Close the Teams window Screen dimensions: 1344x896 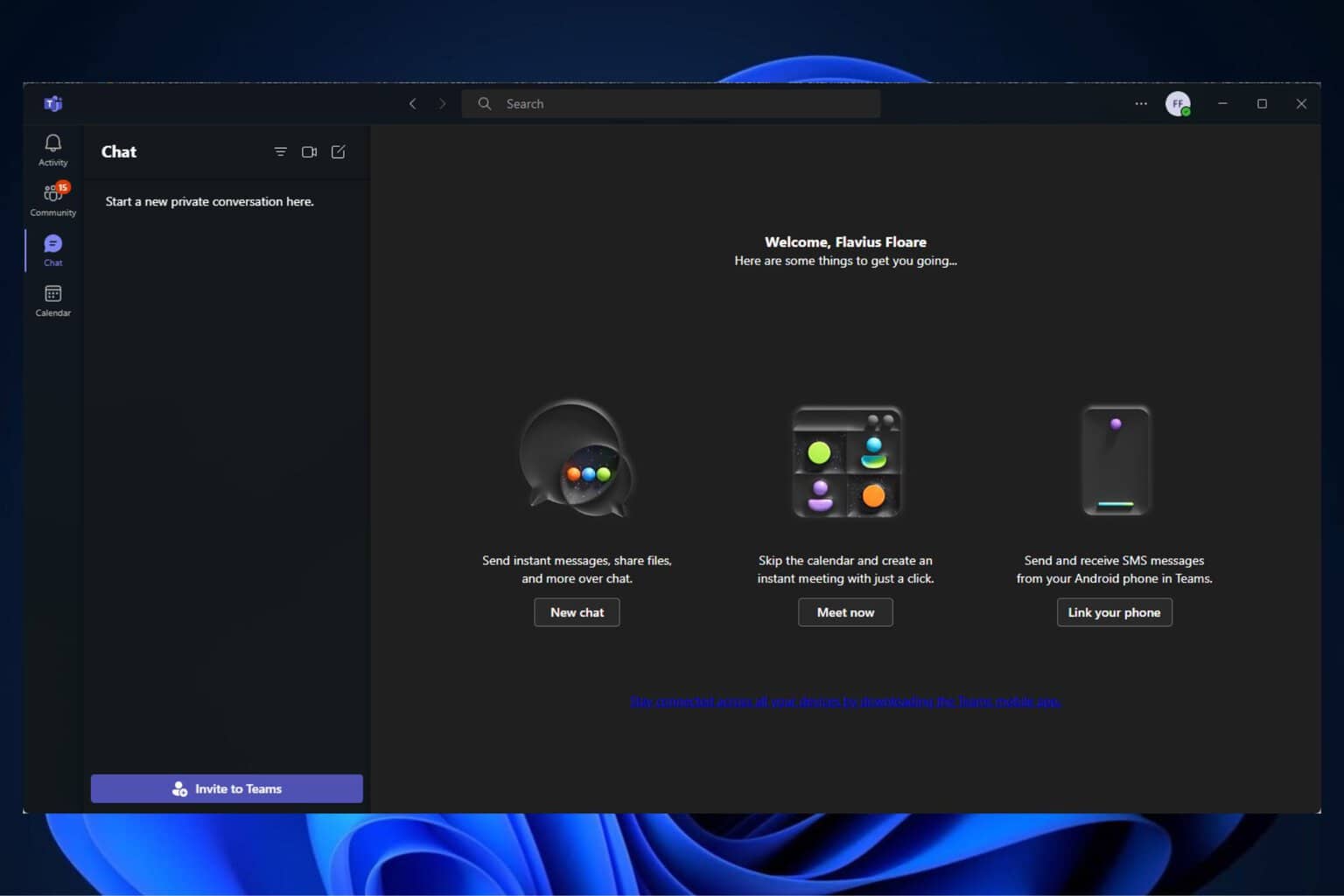pos(1301,103)
